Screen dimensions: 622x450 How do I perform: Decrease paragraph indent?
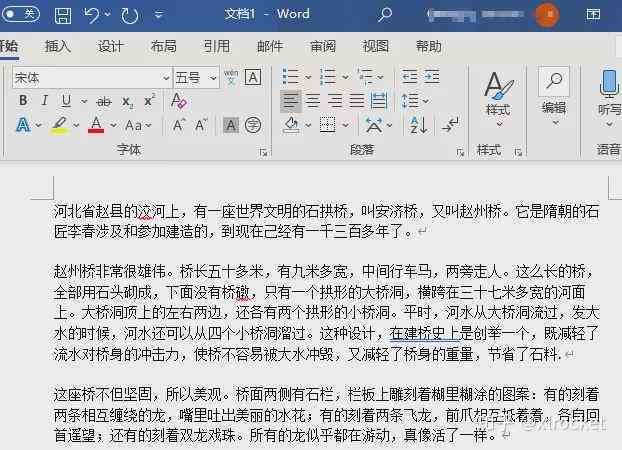click(409, 76)
